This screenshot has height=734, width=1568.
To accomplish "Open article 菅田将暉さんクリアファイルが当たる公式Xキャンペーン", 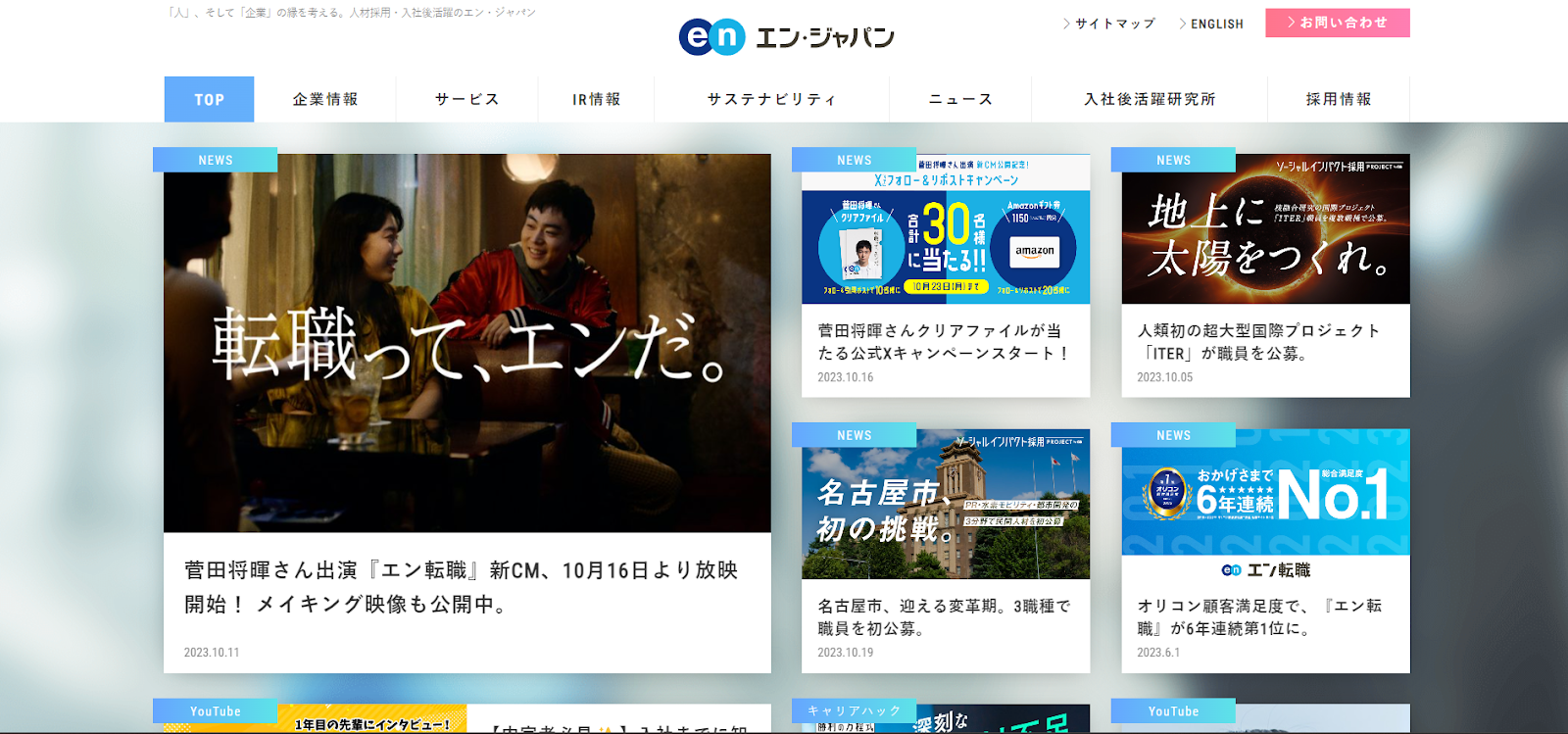I will [943, 342].
